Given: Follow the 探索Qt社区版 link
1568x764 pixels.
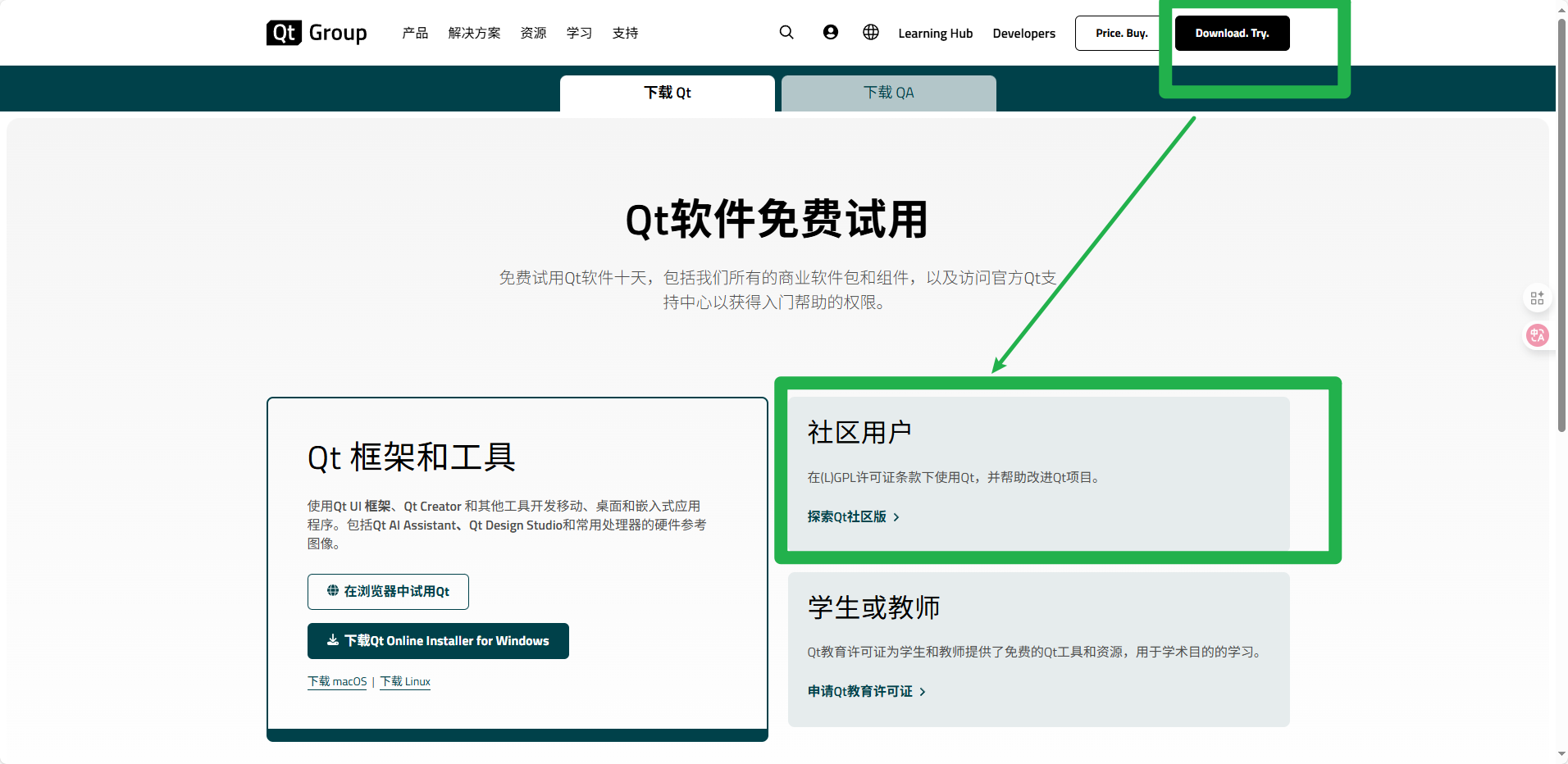Looking at the screenshot, I should pyautogui.click(x=853, y=517).
